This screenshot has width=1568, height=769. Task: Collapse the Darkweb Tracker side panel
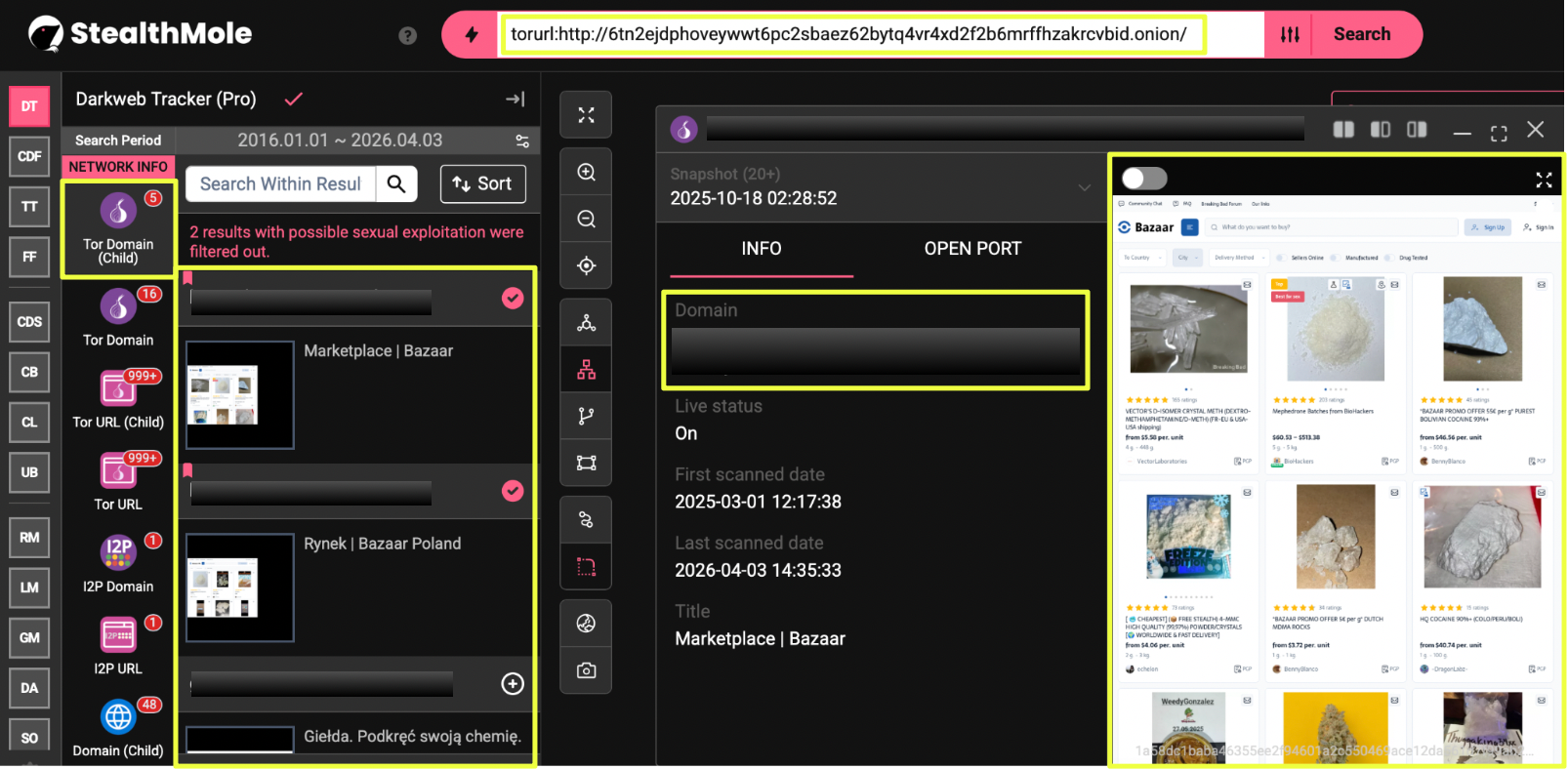(516, 100)
